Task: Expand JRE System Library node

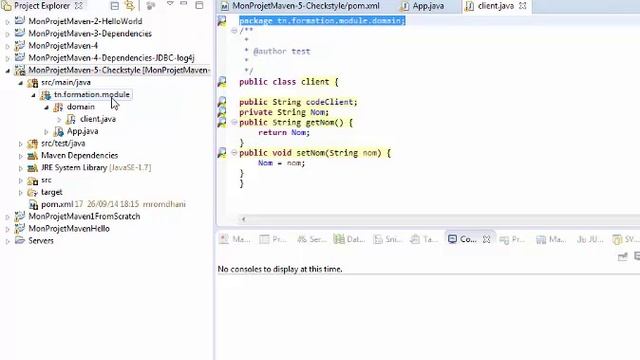Action: click(x=20, y=168)
